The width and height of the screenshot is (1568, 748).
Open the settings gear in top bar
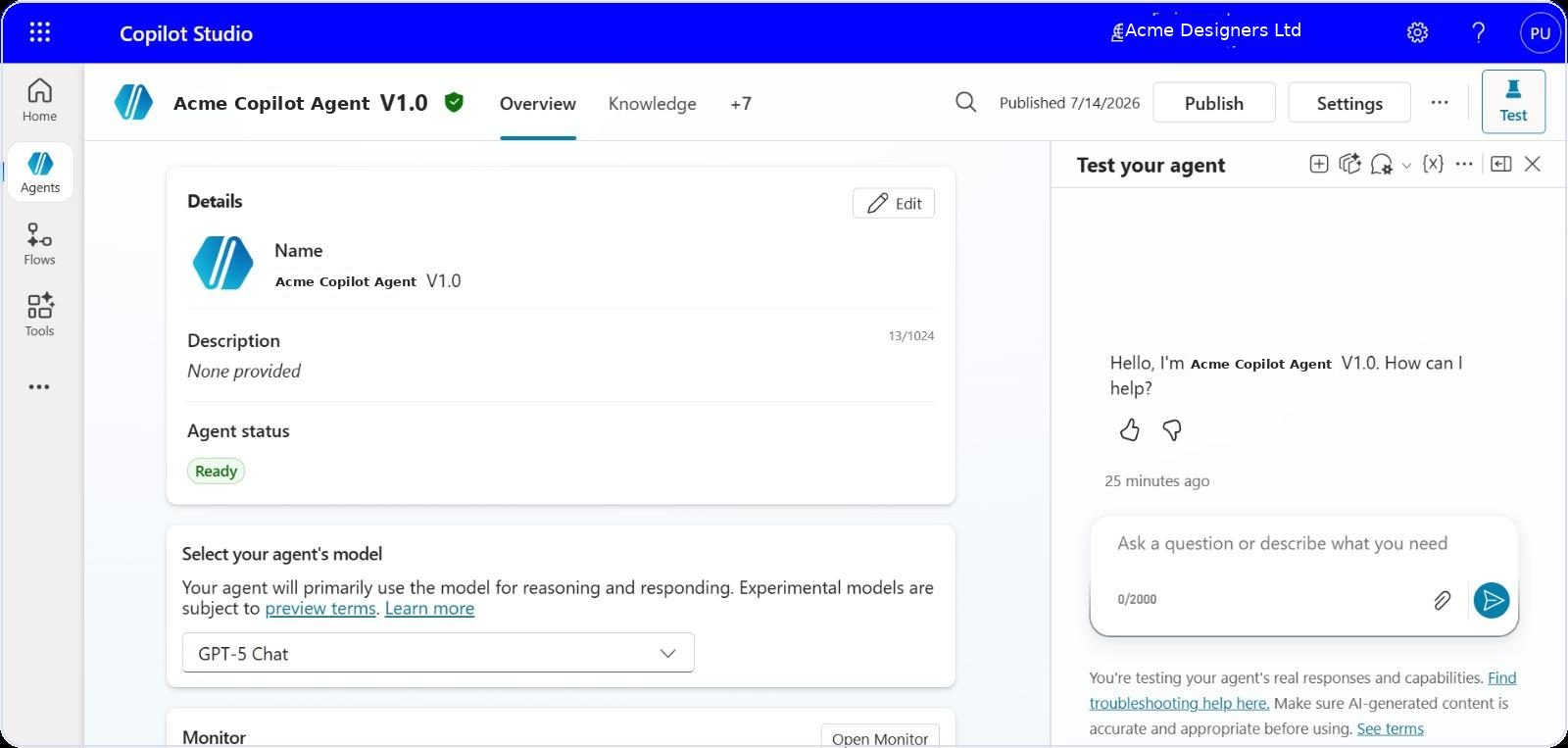(x=1417, y=32)
